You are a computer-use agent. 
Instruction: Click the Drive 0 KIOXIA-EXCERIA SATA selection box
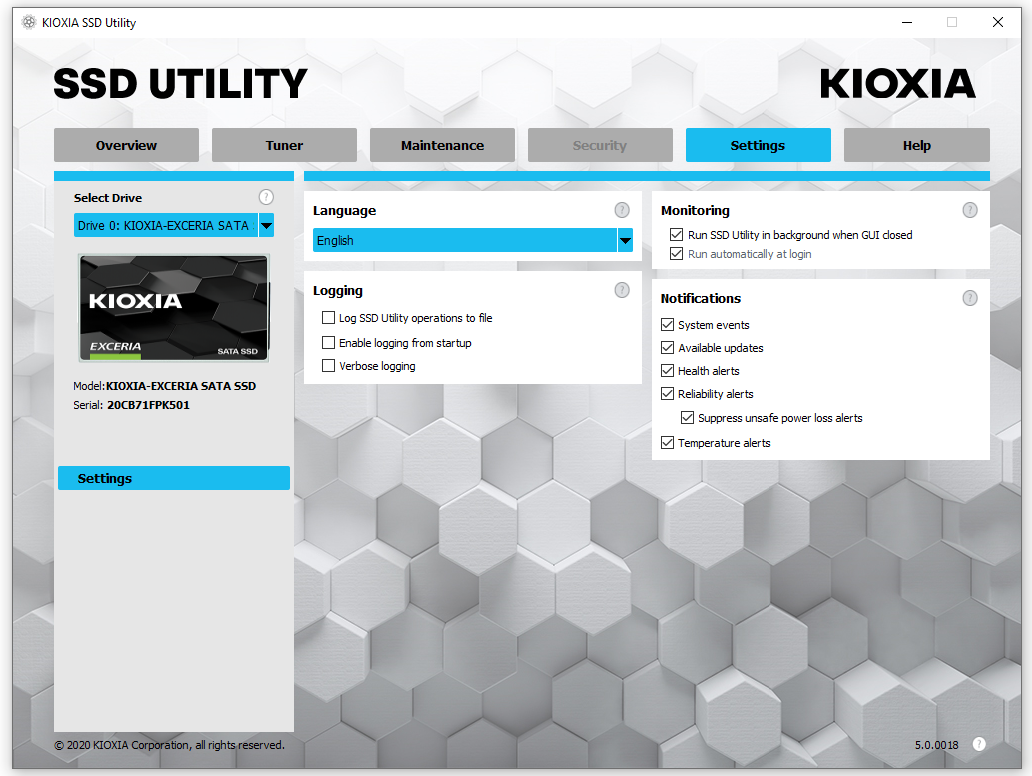point(166,225)
